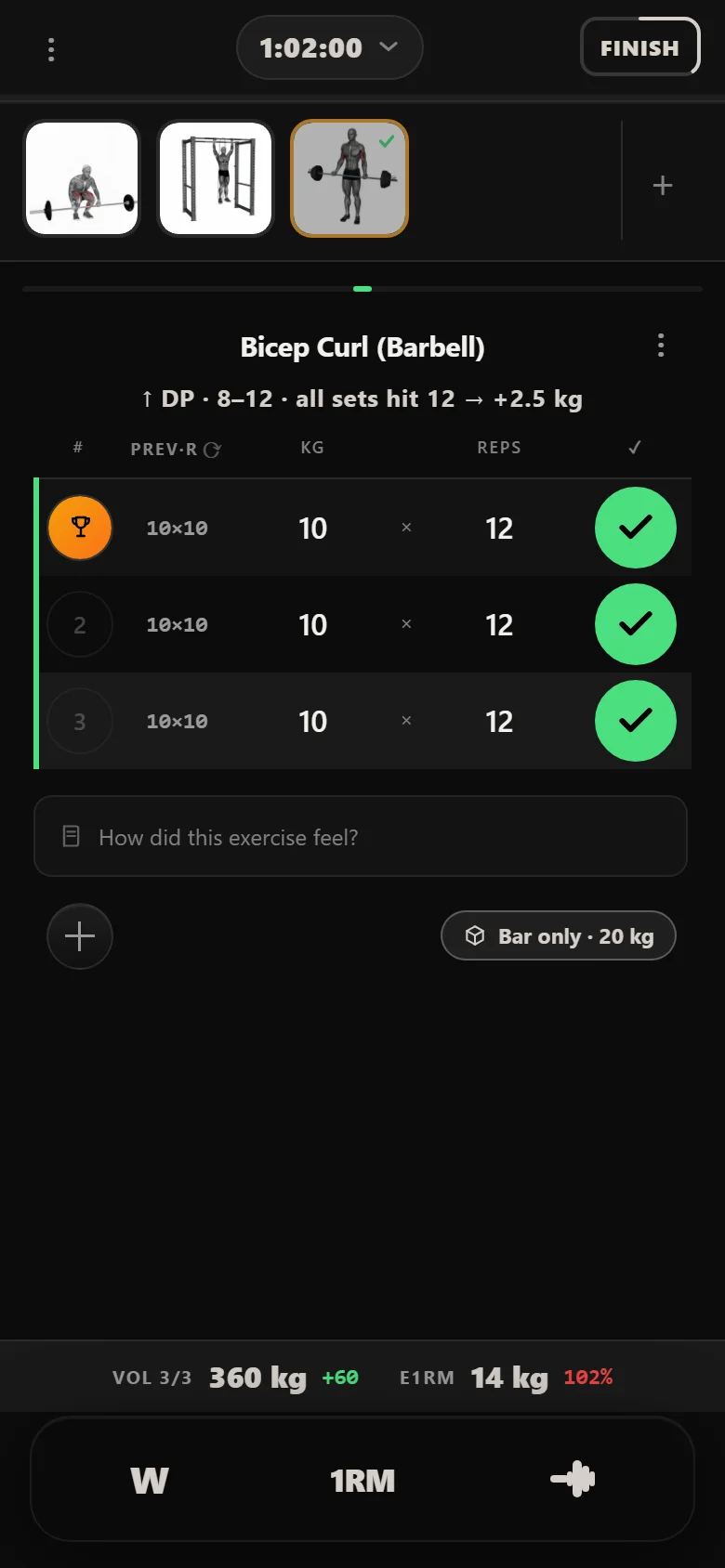Uncheck the first set's green checkmark

coord(636,528)
